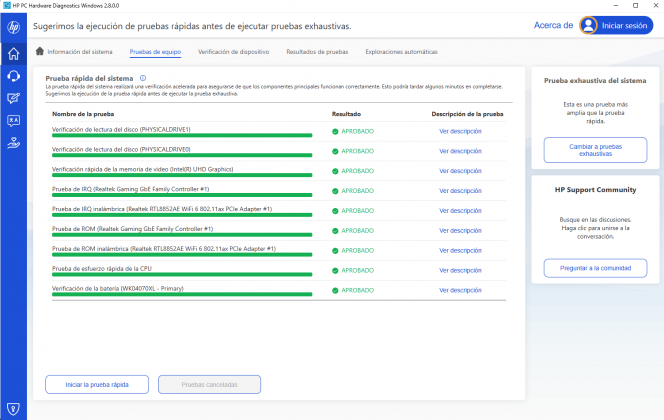Open the language translation sidebar icon
This screenshot has width=664, height=420.
pyautogui.click(x=14, y=121)
